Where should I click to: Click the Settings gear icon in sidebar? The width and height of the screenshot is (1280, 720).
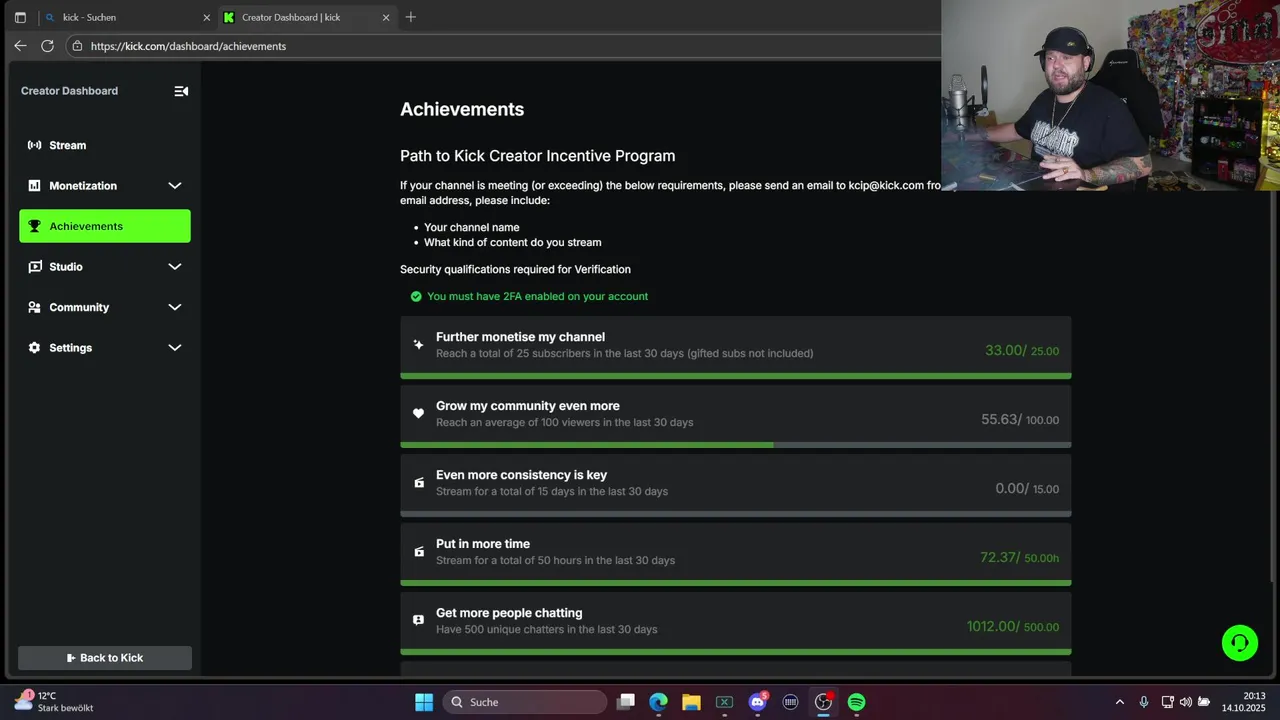[x=34, y=348]
